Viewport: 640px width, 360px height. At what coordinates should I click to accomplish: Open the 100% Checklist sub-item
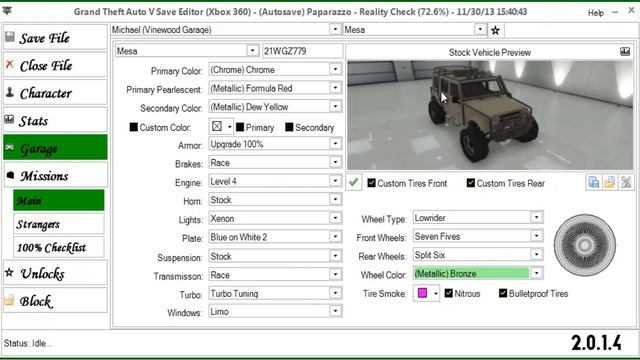pyautogui.click(x=58, y=247)
